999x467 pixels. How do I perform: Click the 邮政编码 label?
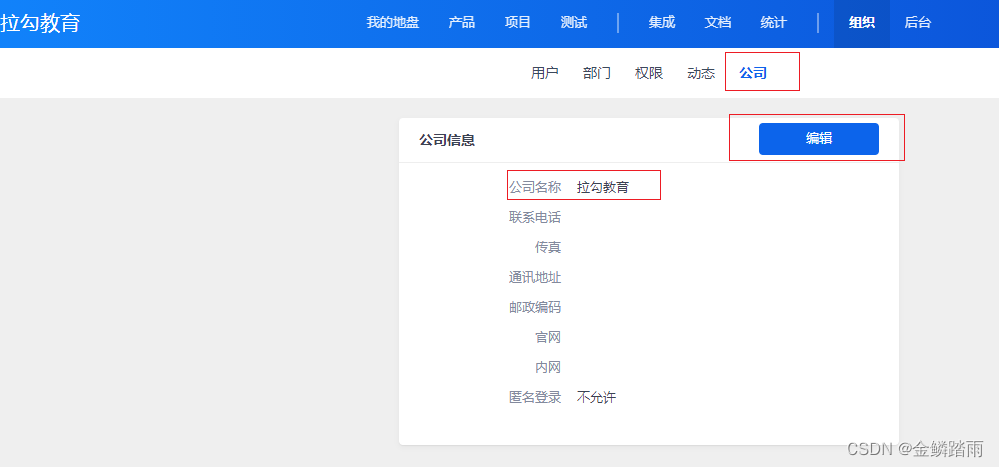(x=535, y=307)
